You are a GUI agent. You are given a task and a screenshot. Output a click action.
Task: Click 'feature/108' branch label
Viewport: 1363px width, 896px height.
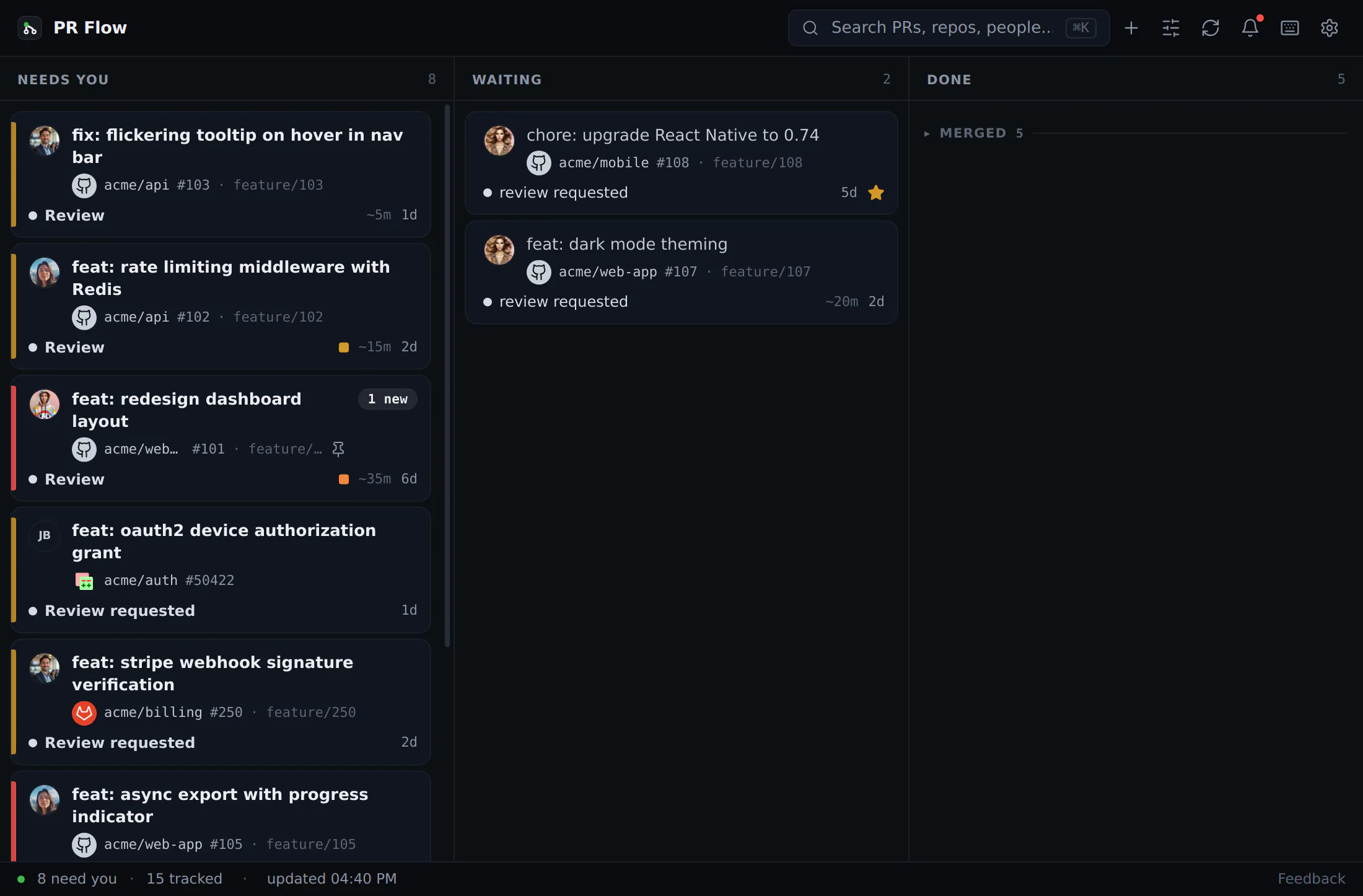tap(758, 163)
